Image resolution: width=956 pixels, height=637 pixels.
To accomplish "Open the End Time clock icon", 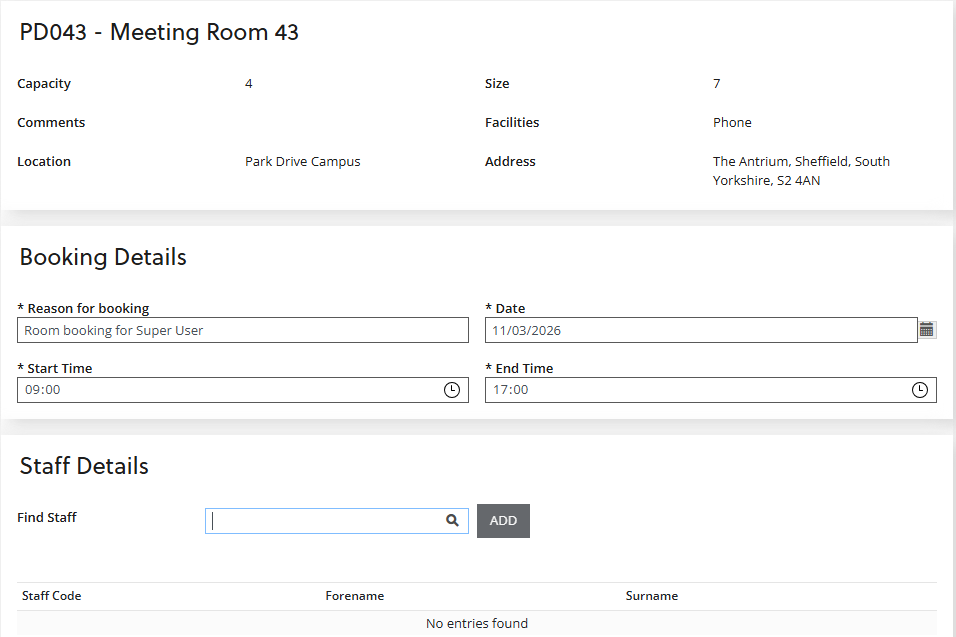I will click(919, 389).
